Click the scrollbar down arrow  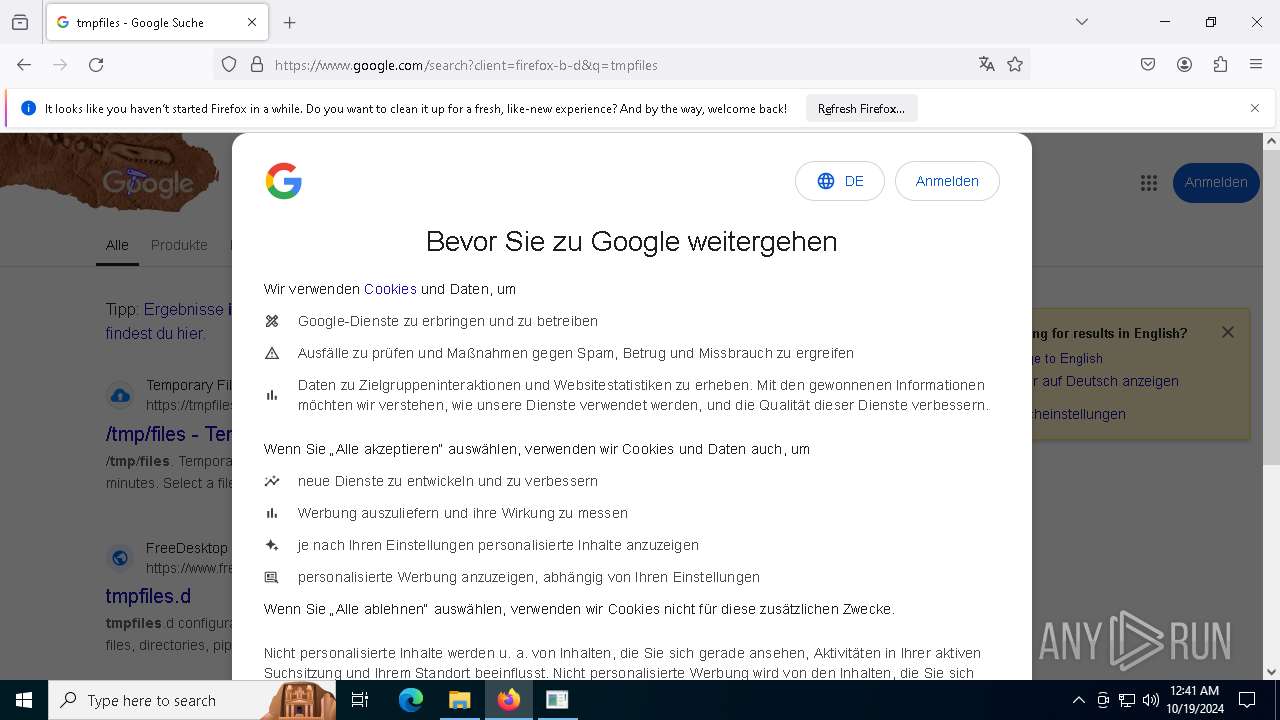point(1271,672)
